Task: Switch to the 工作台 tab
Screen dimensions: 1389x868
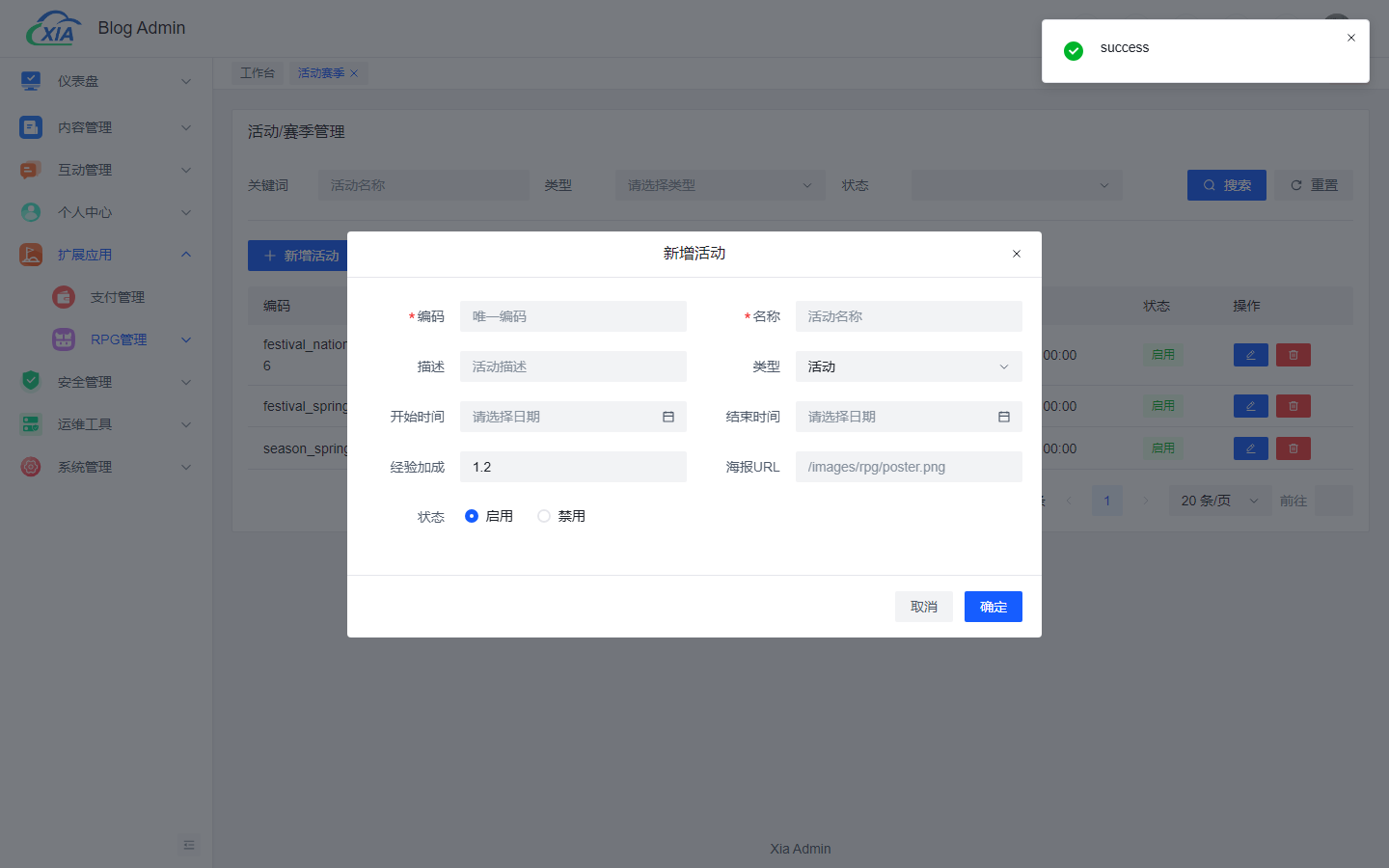Action: pos(258,73)
